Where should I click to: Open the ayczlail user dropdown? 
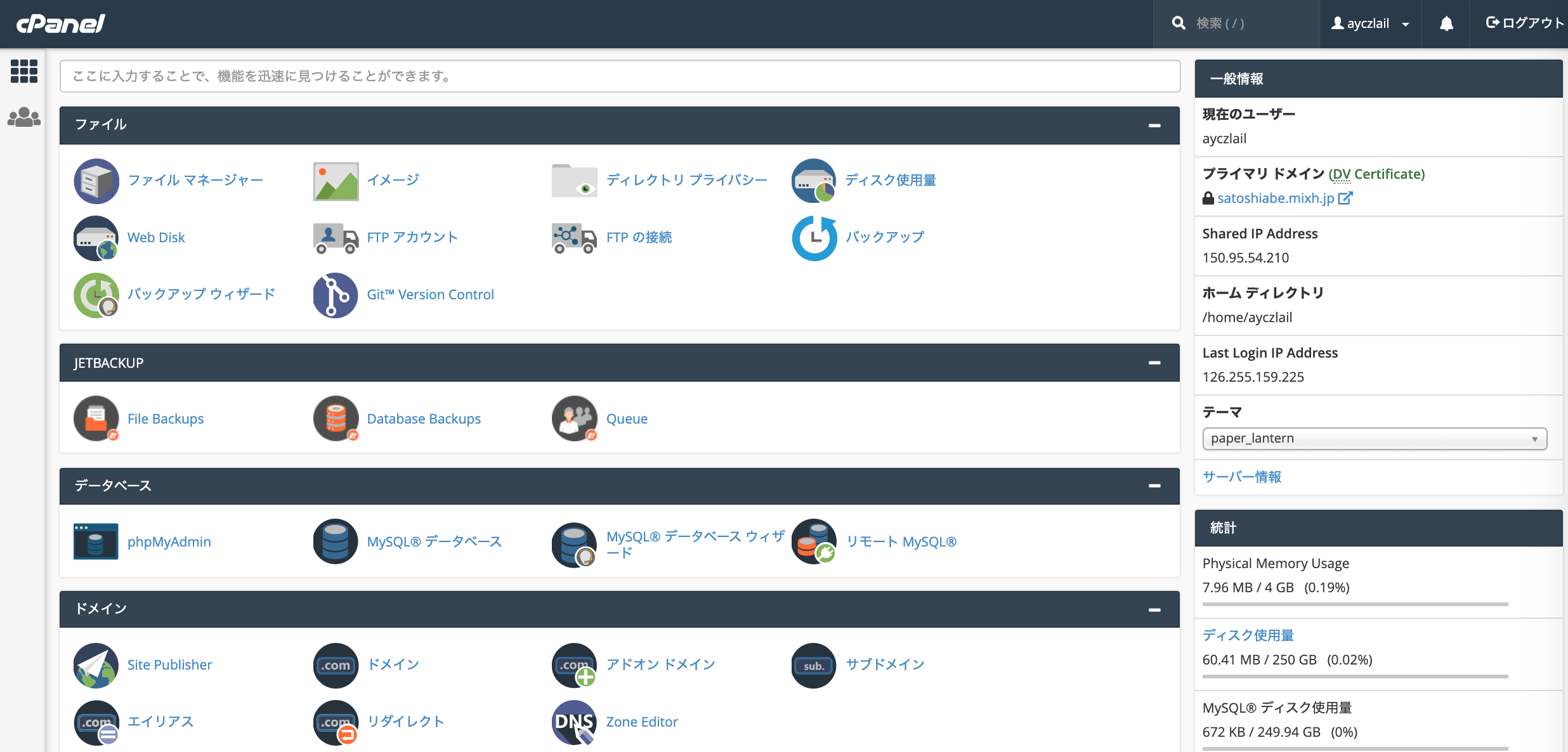pyautogui.click(x=1370, y=23)
